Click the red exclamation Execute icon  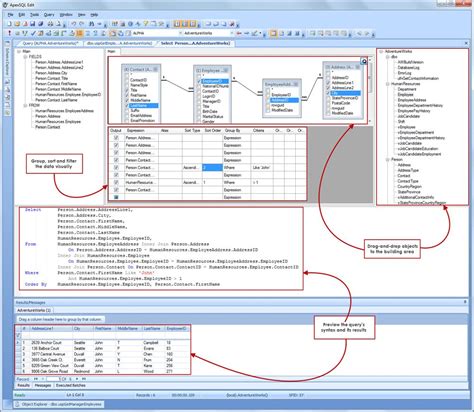[9, 33]
